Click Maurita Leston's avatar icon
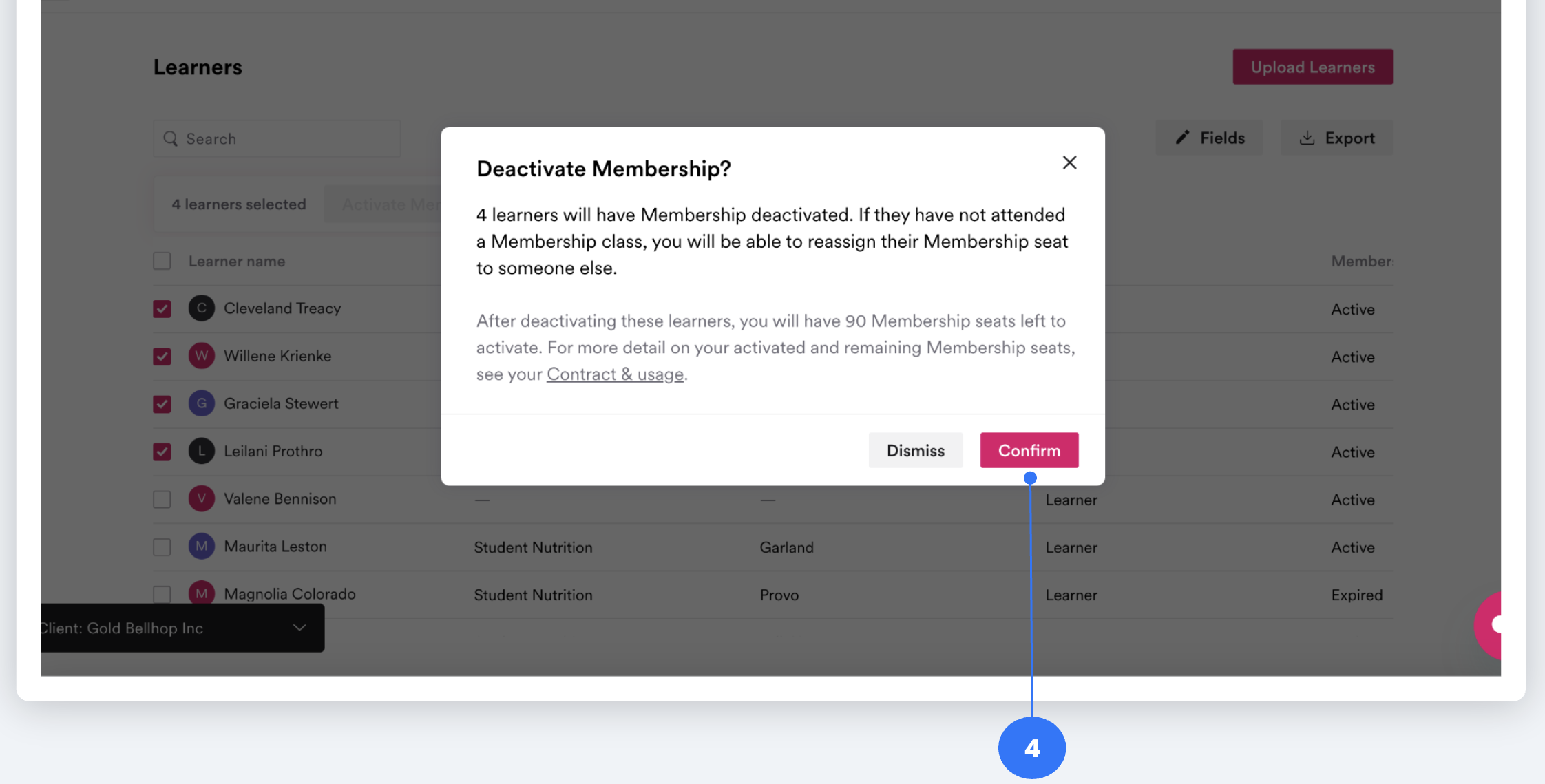 pyautogui.click(x=202, y=547)
